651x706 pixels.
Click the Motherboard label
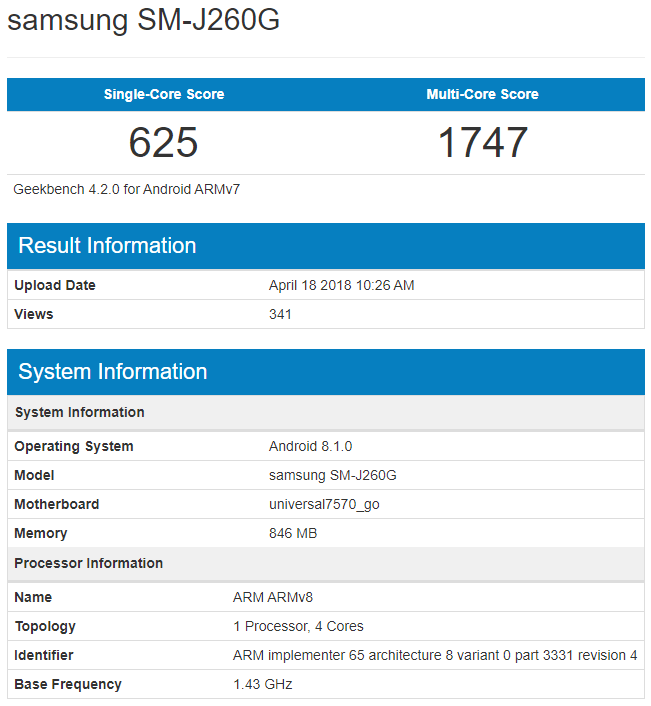click(57, 504)
